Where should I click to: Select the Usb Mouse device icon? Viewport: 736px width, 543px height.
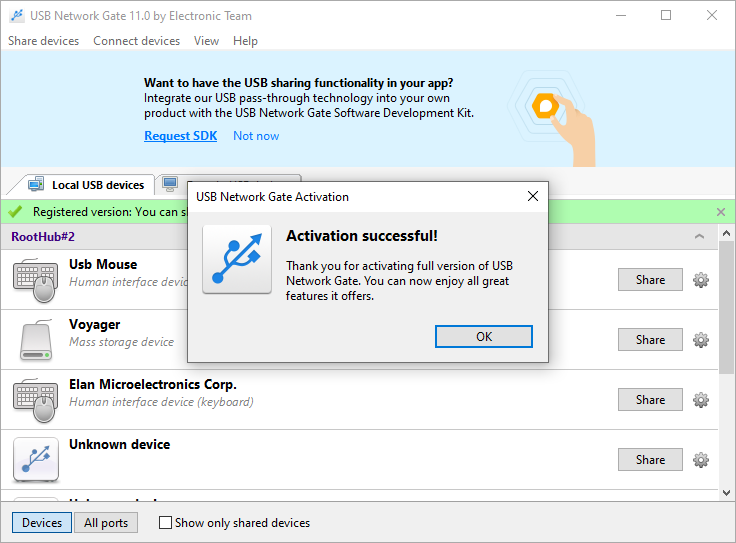[36, 280]
